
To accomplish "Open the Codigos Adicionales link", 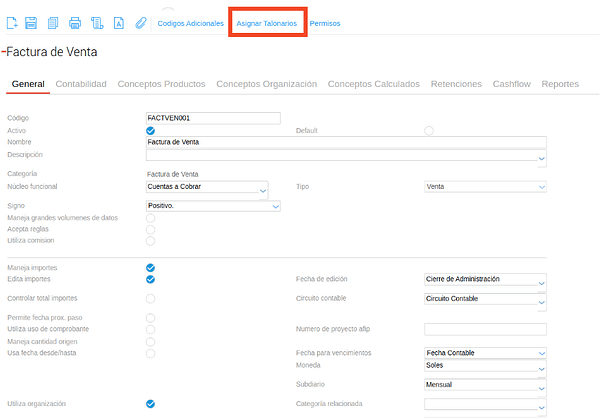I will pos(191,23).
